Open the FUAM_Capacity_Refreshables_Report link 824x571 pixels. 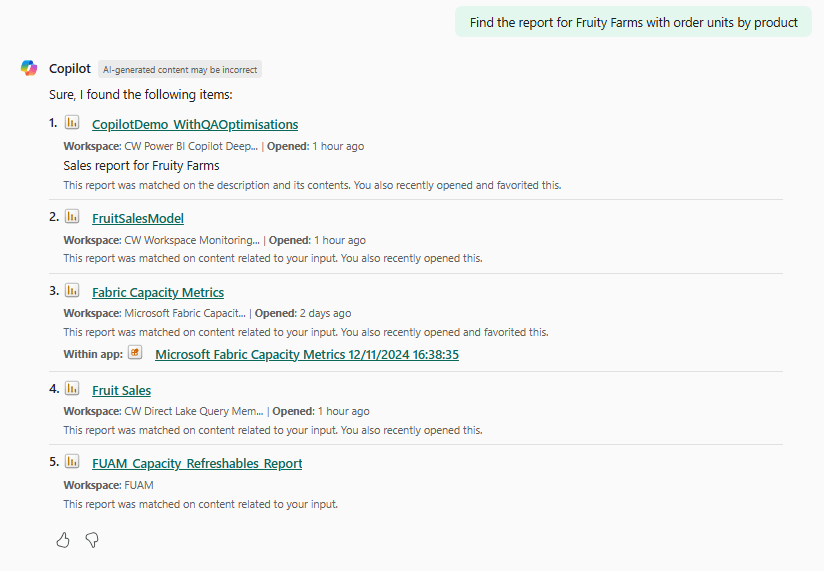pyautogui.click(x=197, y=463)
